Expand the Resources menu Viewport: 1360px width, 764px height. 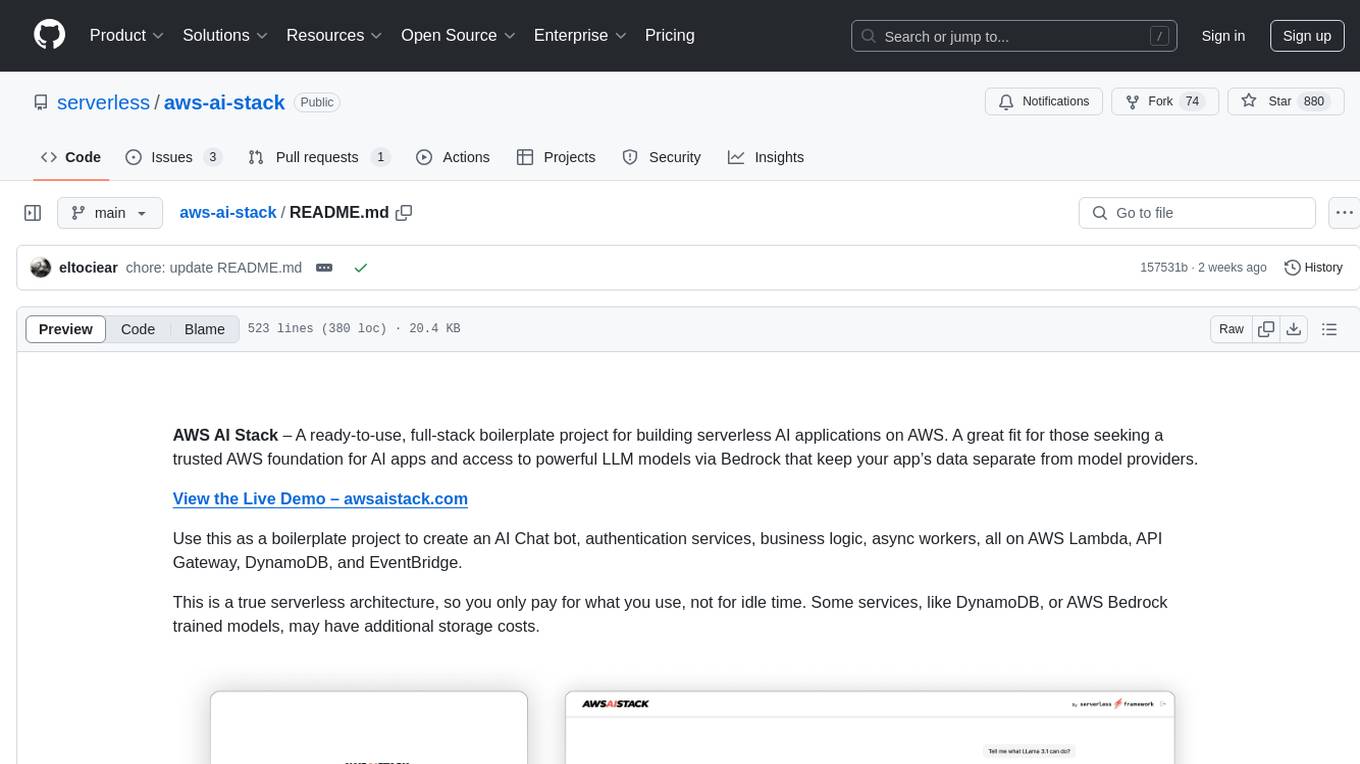point(334,35)
